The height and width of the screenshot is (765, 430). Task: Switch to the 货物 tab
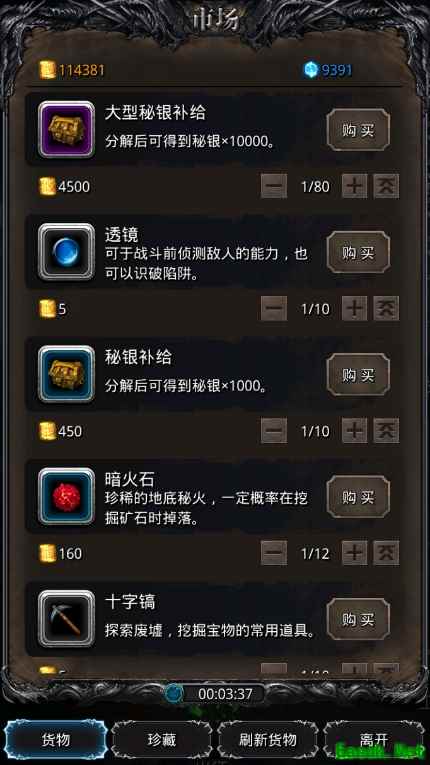click(56, 740)
